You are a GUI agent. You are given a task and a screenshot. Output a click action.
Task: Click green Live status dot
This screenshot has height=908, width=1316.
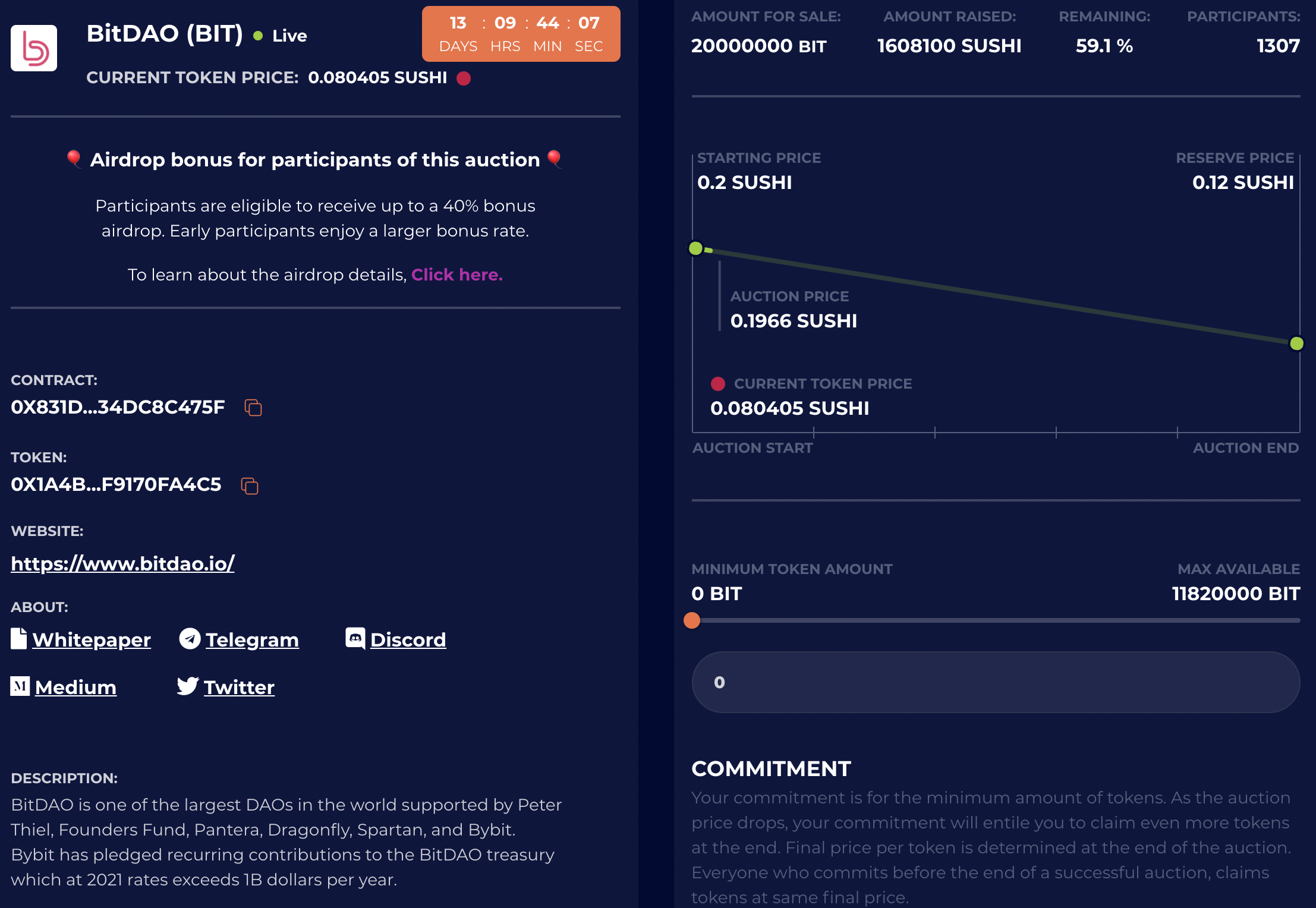[x=258, y=36]
